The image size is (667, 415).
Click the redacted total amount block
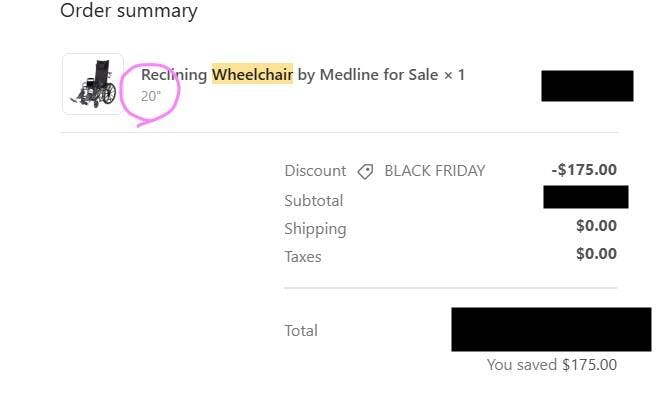[x=551, y=329]
